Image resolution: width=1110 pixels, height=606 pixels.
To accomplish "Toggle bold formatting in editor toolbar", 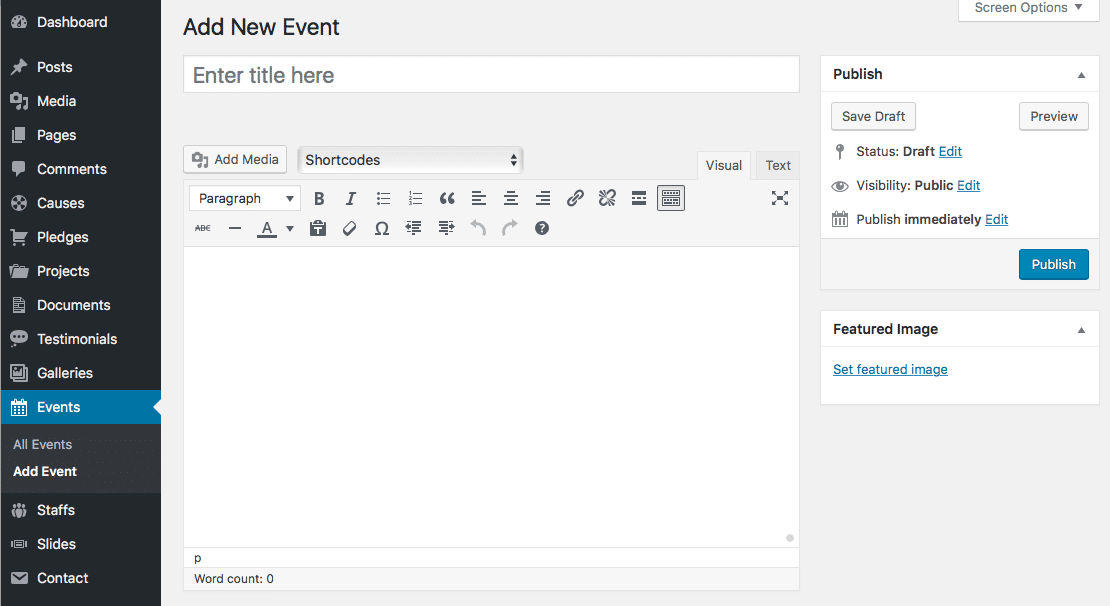I will [319, 199].
